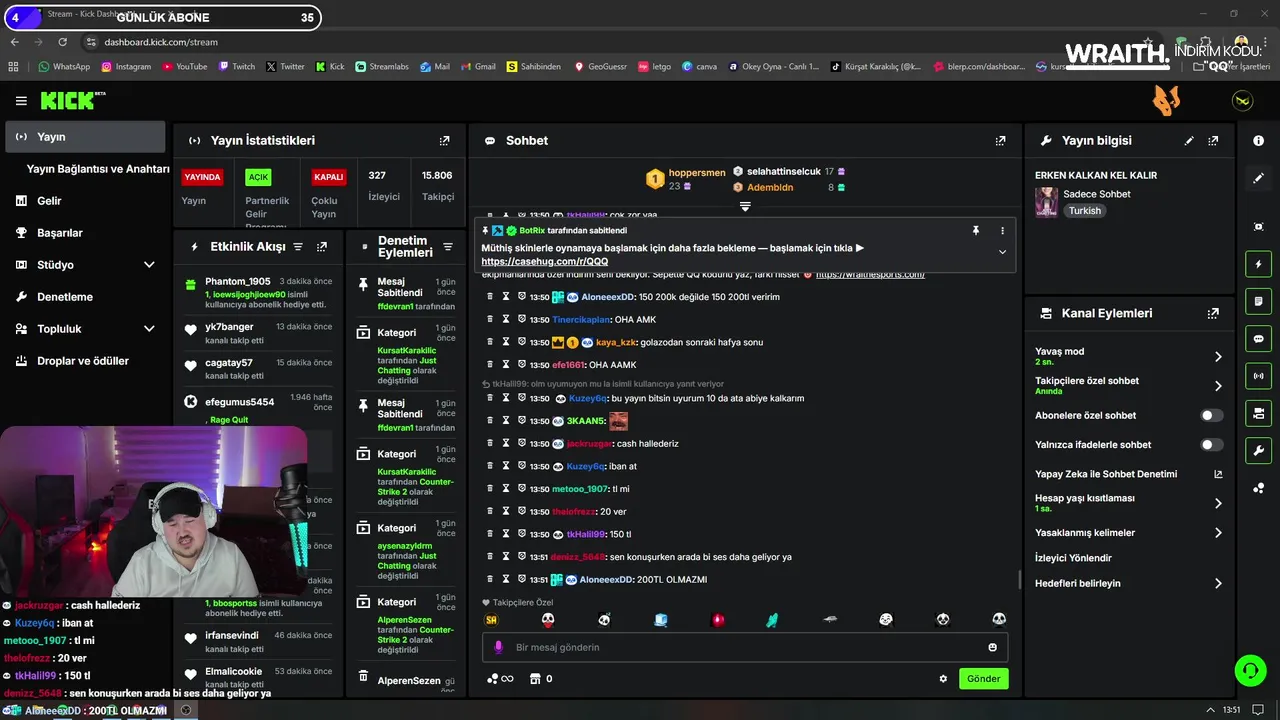1280x720 pixels.
Task: Click the store icon below chat
Action: [541, 679]
